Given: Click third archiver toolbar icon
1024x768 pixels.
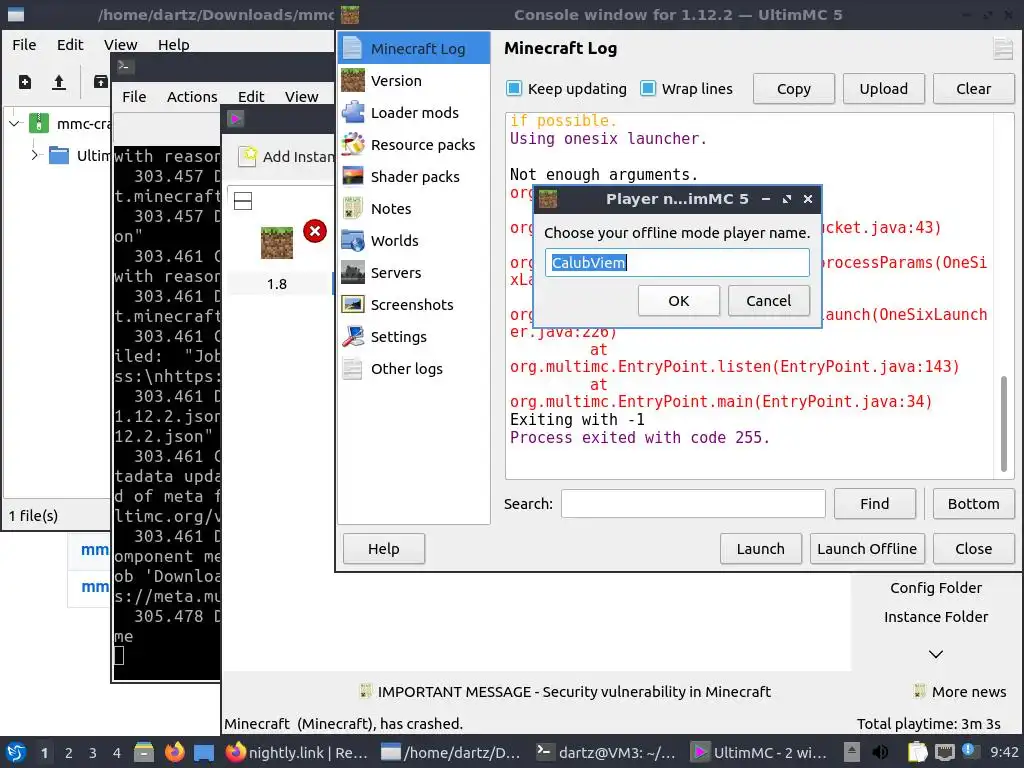Looking at the screenshot, I should (x=101, y=82).
